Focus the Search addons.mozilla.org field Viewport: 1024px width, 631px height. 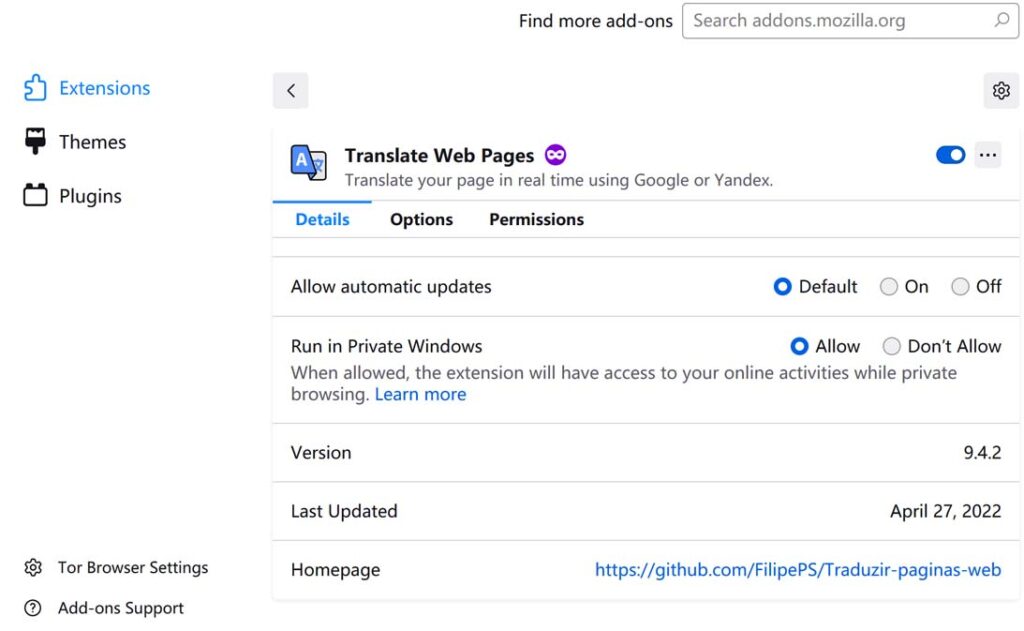[x=850, y=21]
